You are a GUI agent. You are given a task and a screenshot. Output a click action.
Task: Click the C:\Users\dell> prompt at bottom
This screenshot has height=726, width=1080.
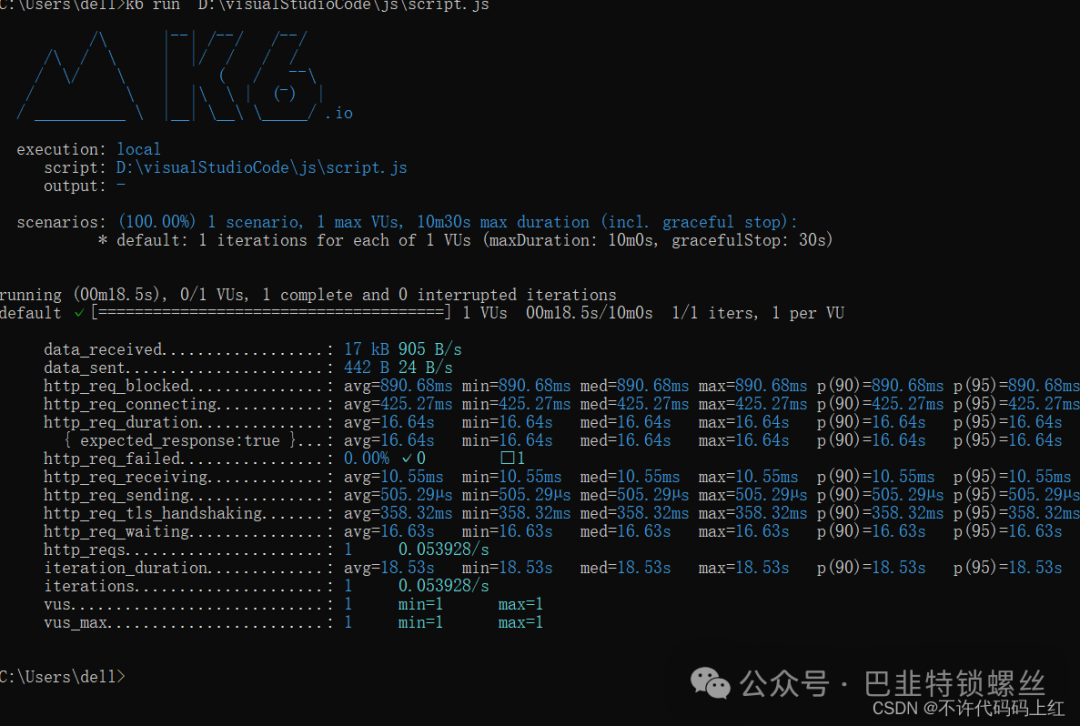63,677
